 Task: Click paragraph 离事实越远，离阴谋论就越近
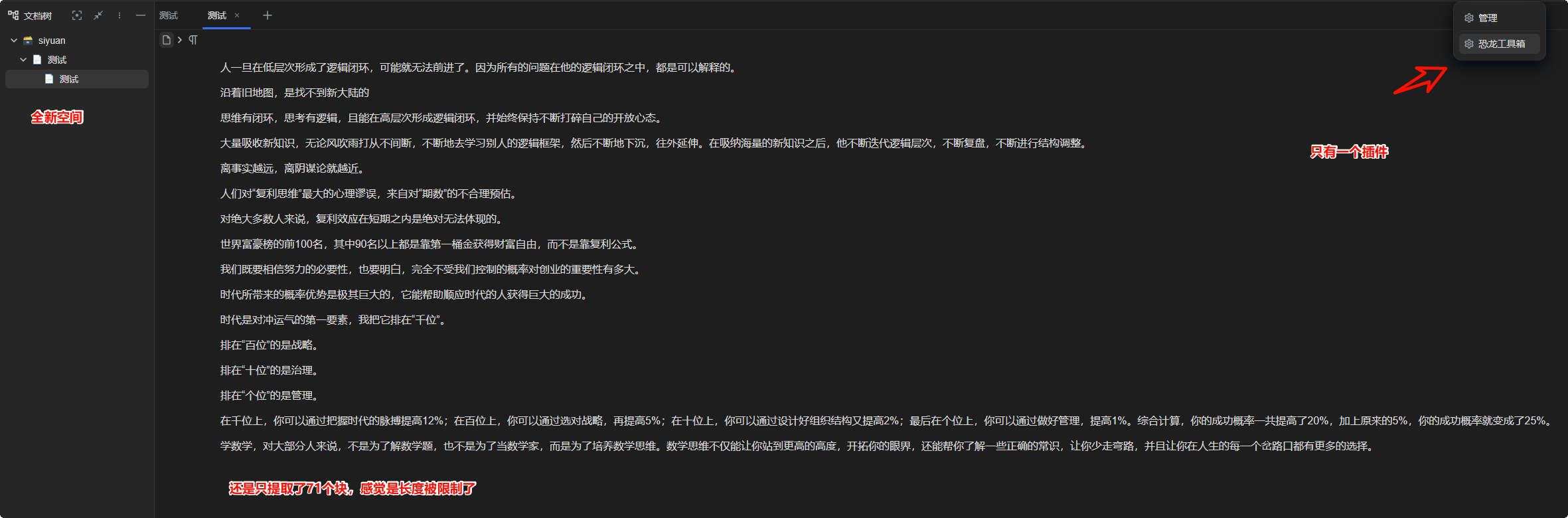(294, 169)
